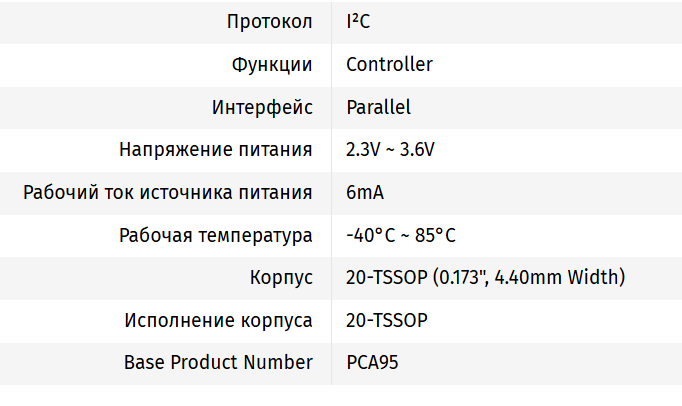Click the Напряжение питания label
682x406 pixels.
click(215, 150)
